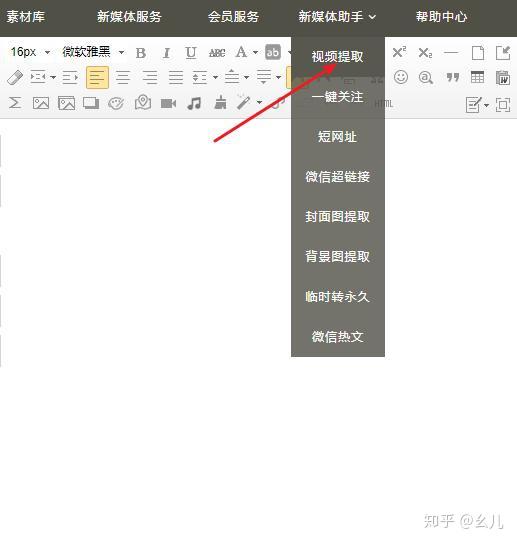This screenshot has height=544, width=517.
Task: Toggle justify alignment
Action: 176,77
